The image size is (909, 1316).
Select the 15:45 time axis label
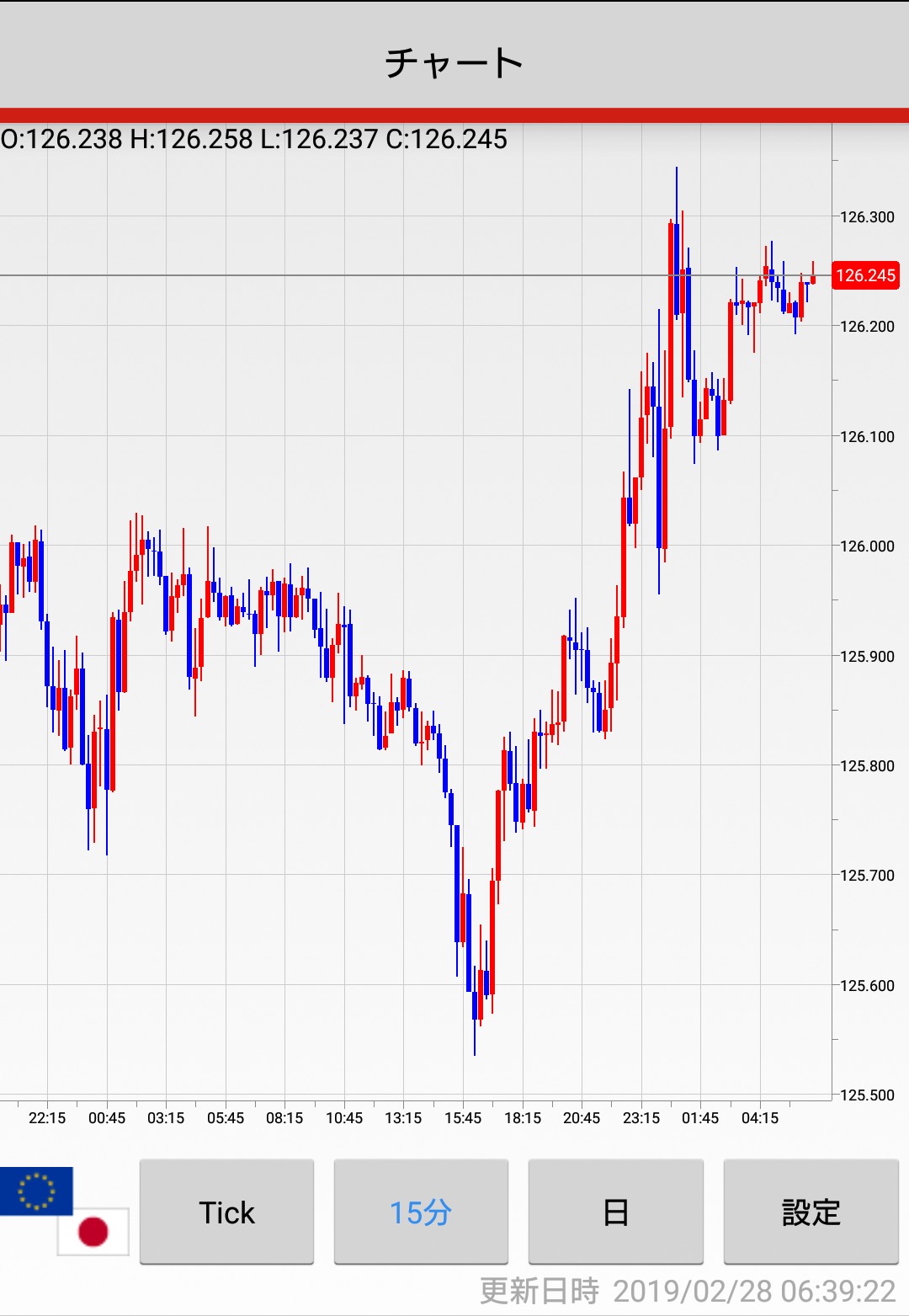coord(463,1118)
